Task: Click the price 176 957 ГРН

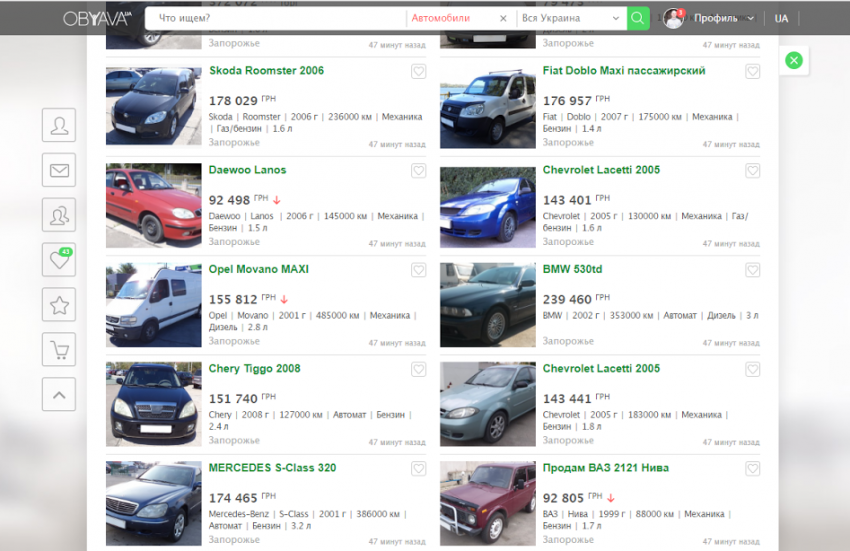Action: point(576,100)
